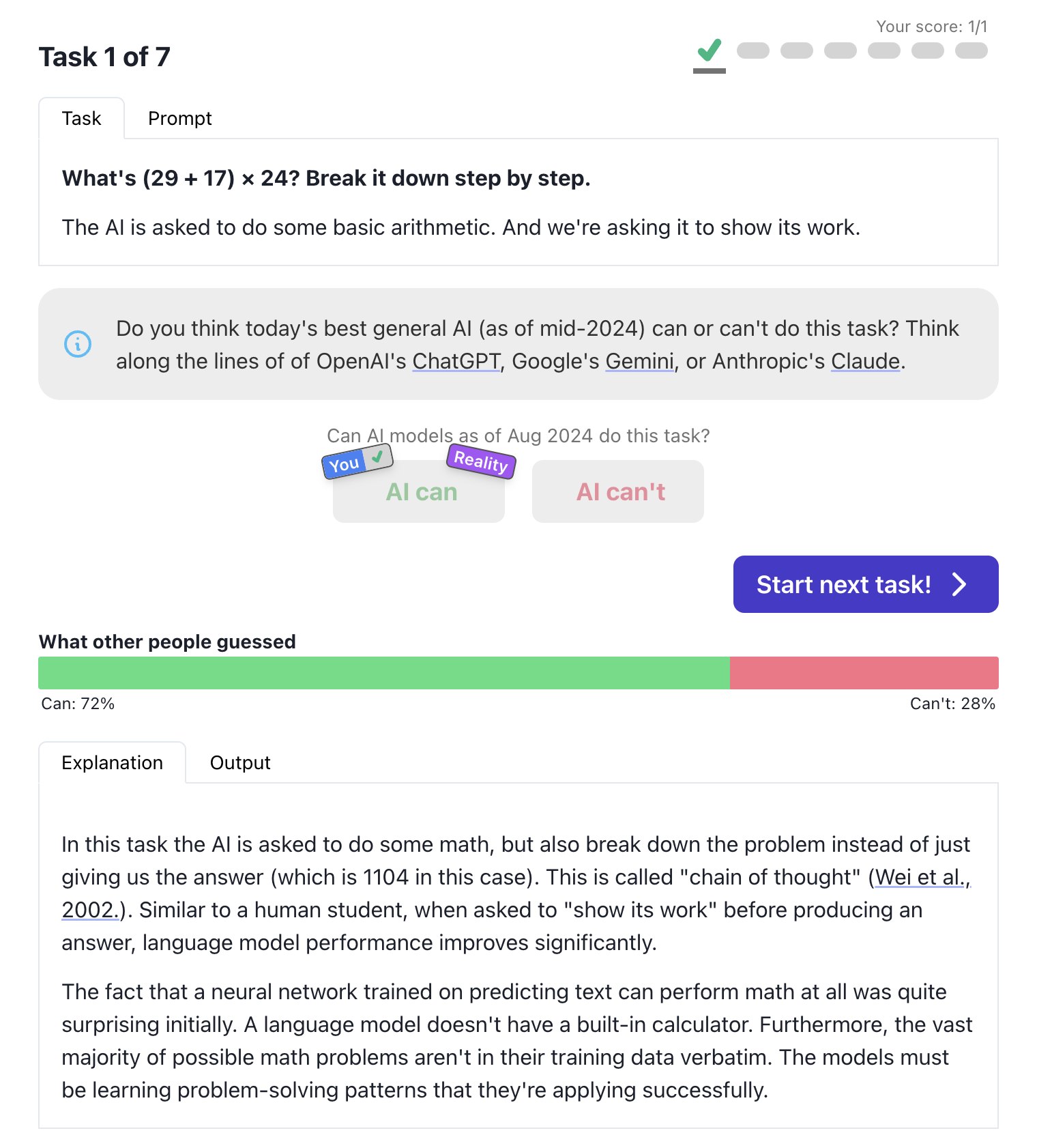Open the ChatGPT link
This screenshot has width=1037, height=1148.
point(456,361)
